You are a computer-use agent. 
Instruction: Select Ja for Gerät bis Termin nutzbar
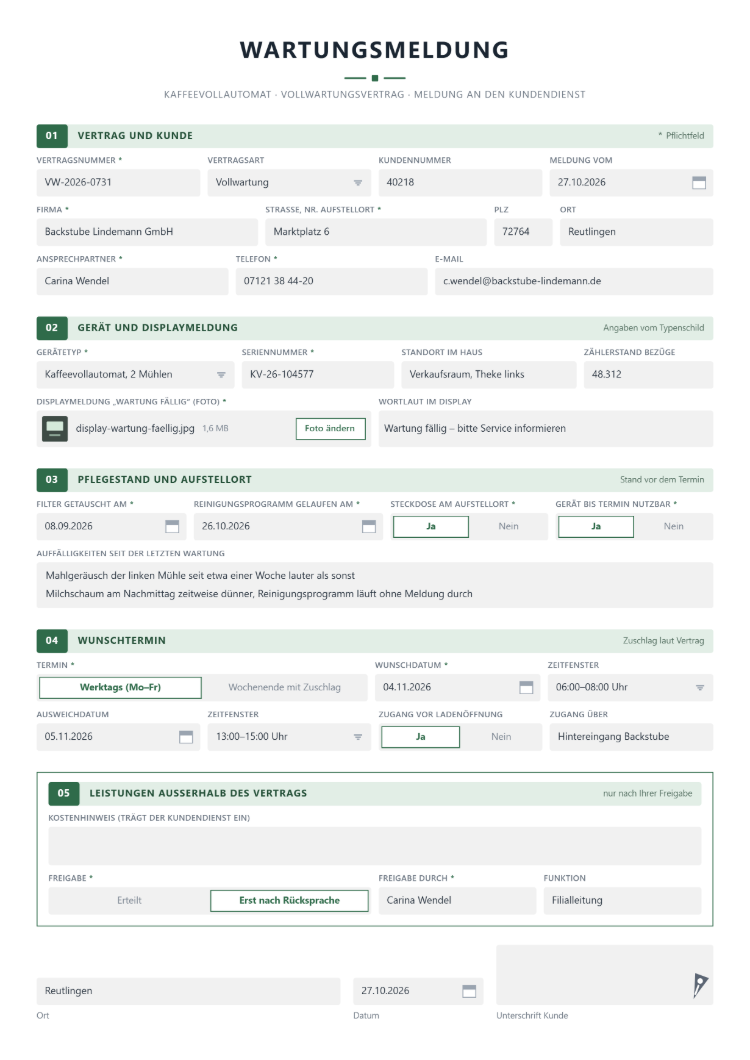tap(596, 527)
